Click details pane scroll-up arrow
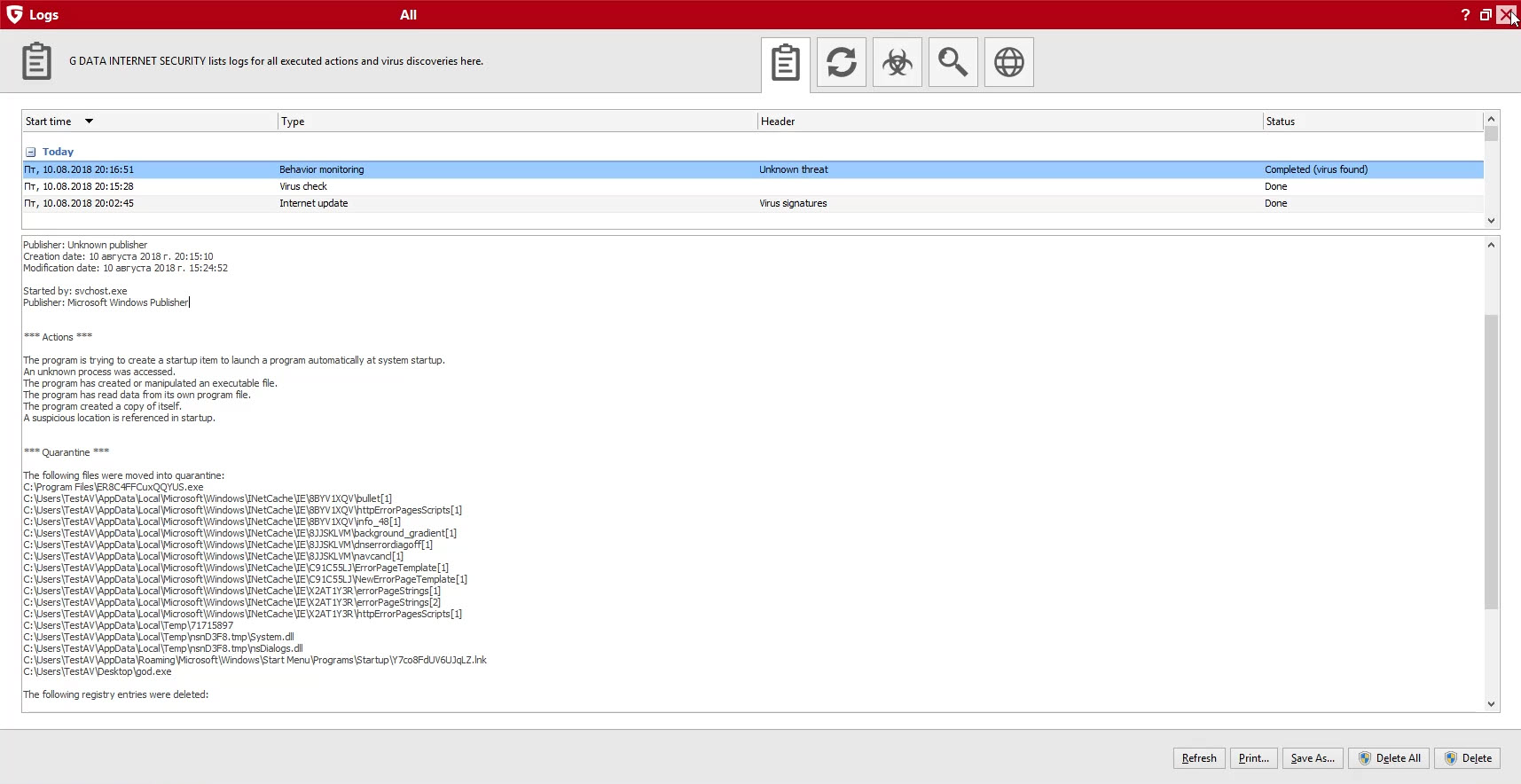 tap(1491, 245)
